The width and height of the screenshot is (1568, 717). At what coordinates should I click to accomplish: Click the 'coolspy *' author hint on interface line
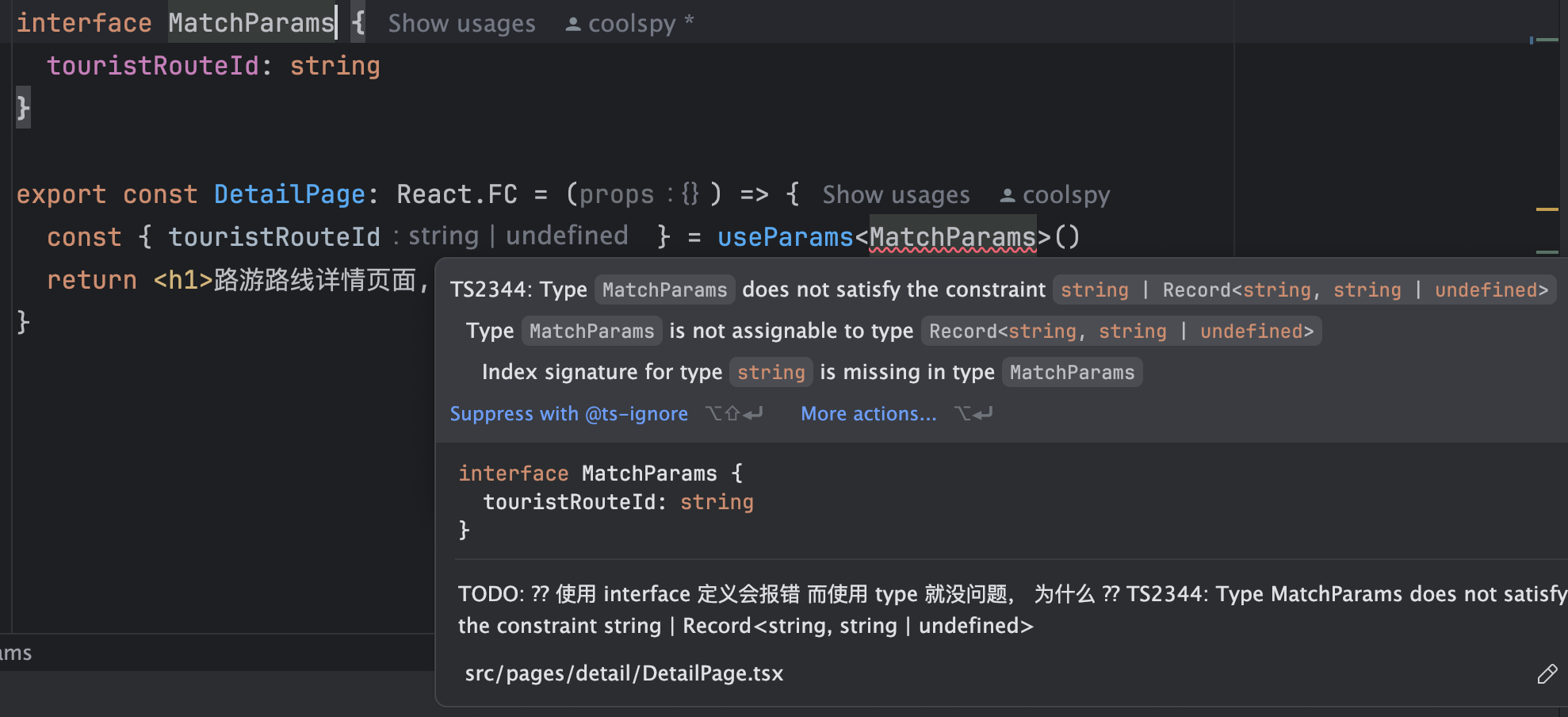(x=629, y=24)
